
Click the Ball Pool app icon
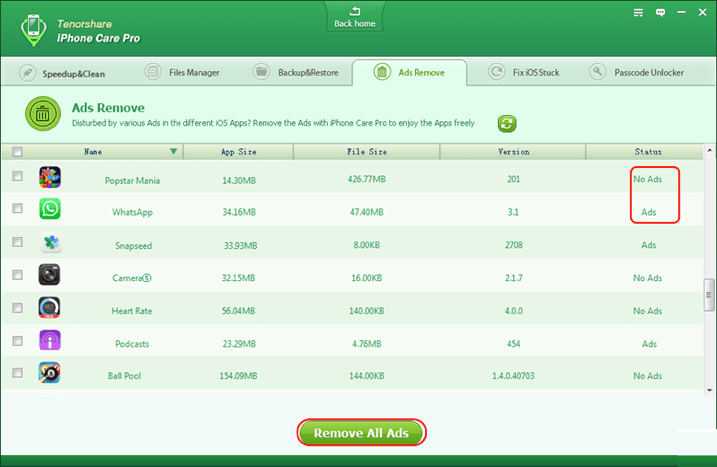click(x=49, y=373)
